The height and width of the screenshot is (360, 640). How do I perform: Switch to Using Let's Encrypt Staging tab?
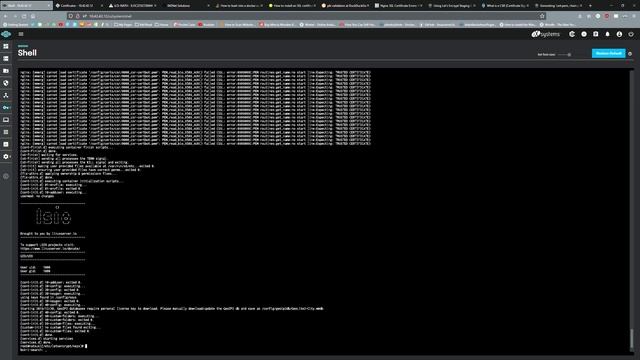(x=451, y=6)
